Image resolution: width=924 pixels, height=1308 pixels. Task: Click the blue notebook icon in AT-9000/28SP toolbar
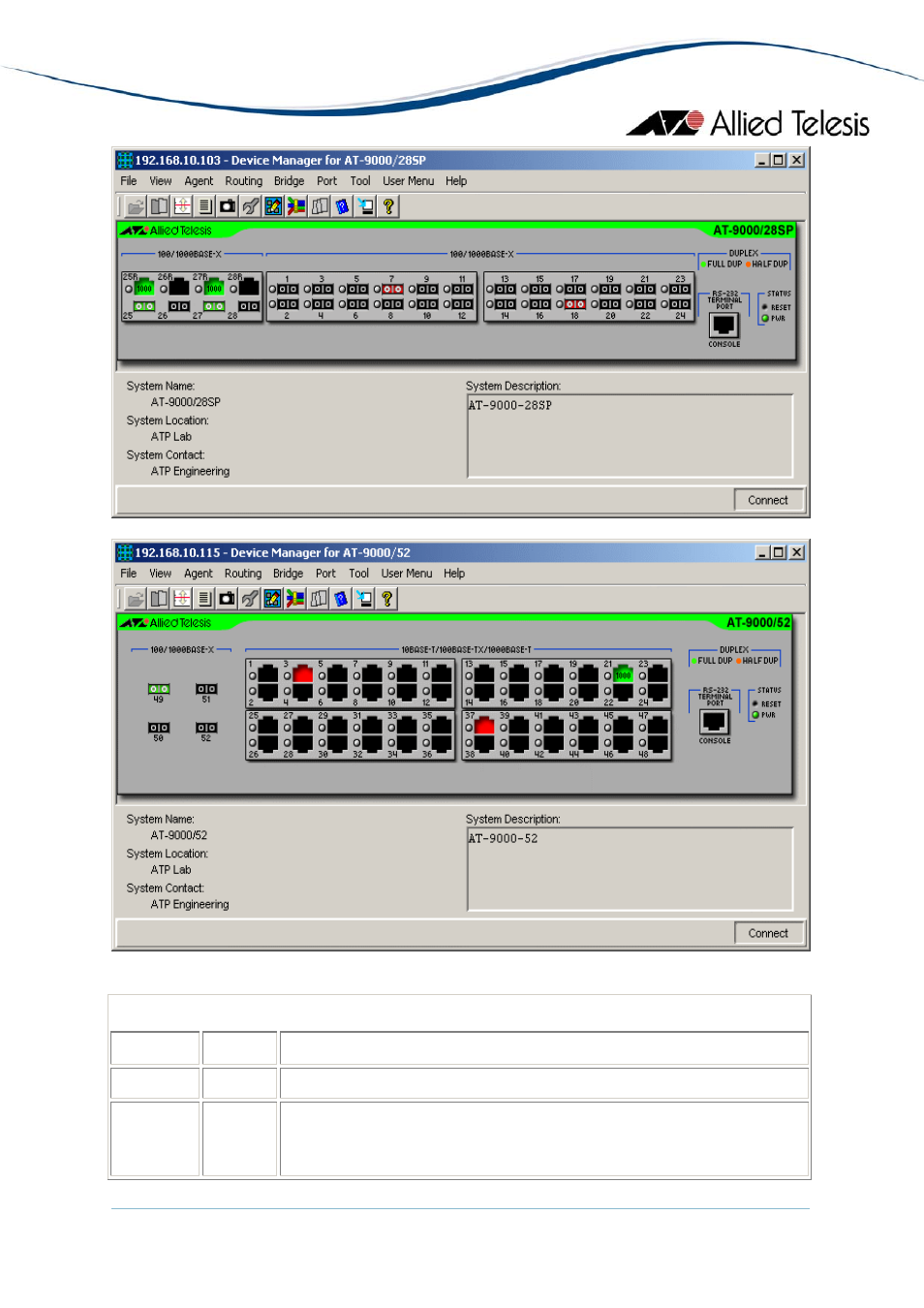tap(342, 206)
